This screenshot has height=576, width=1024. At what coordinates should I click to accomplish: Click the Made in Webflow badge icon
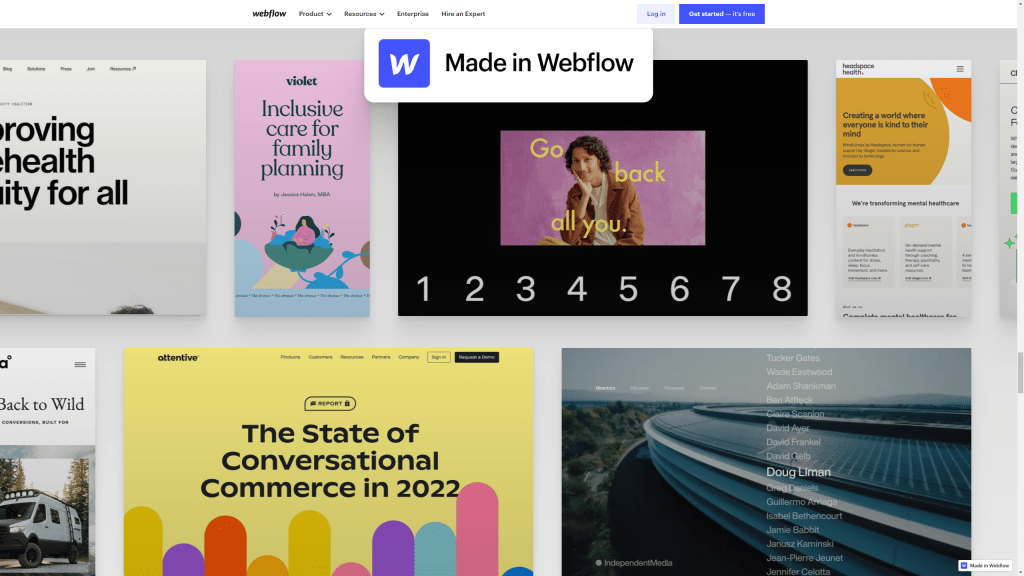tap(964, 566)
